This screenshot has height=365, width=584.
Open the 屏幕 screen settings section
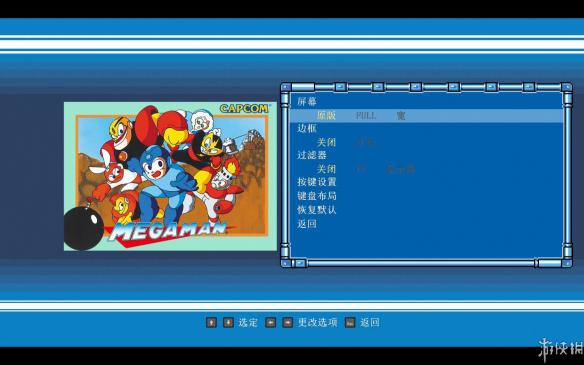[x=307, y=102]
